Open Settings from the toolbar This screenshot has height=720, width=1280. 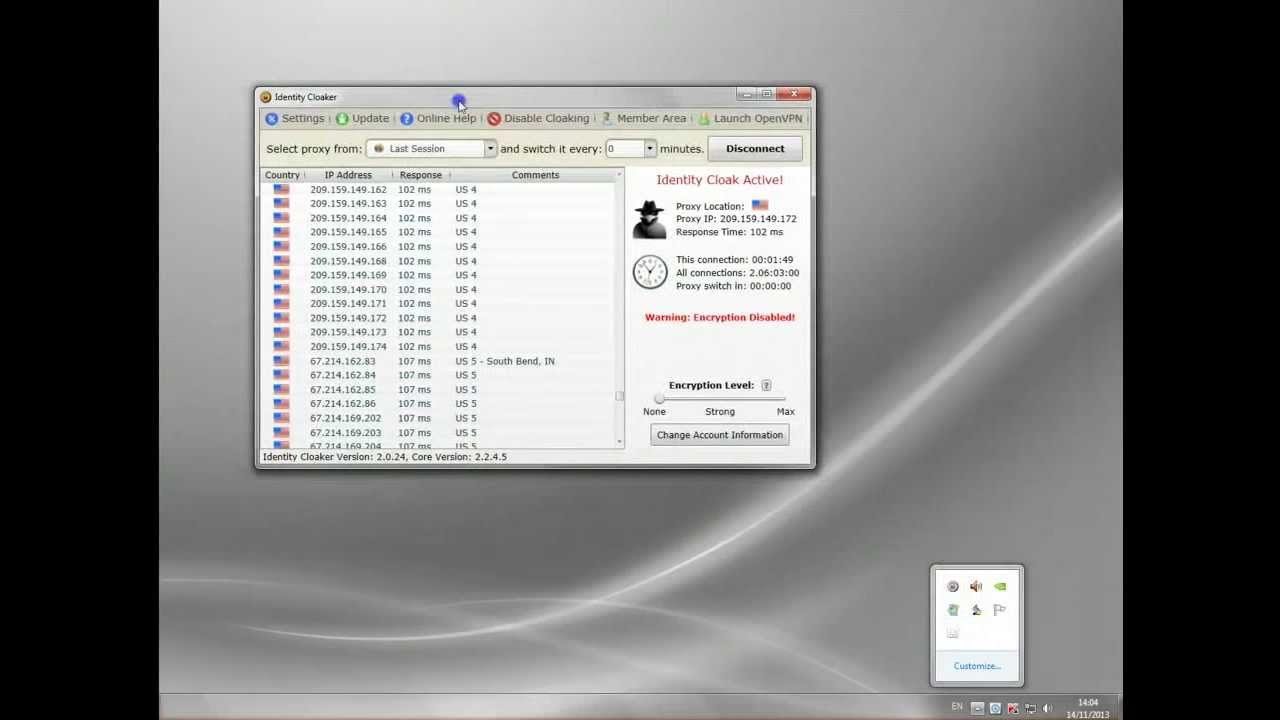pyautogui.click(x=295, y=119)
